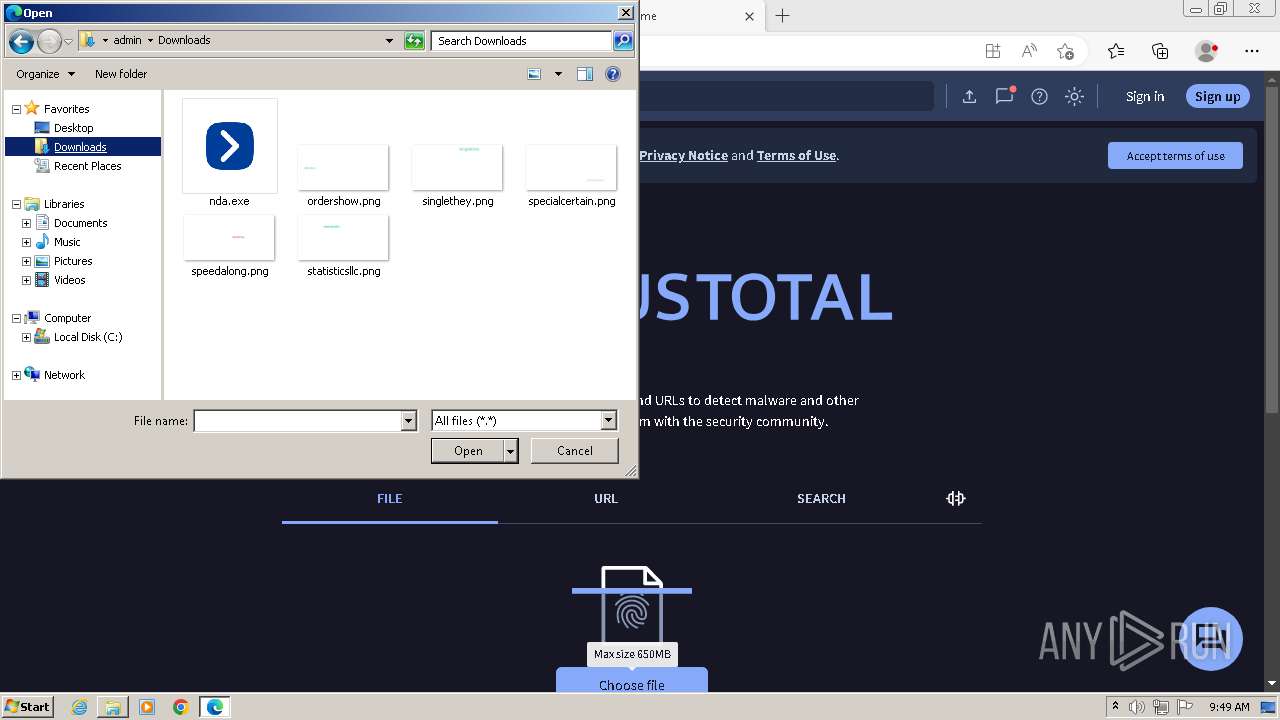Open Edge profile avatar
The height and width of the screenshot is (720, 1280).
pyautogui.click(x=1206, y=51)
